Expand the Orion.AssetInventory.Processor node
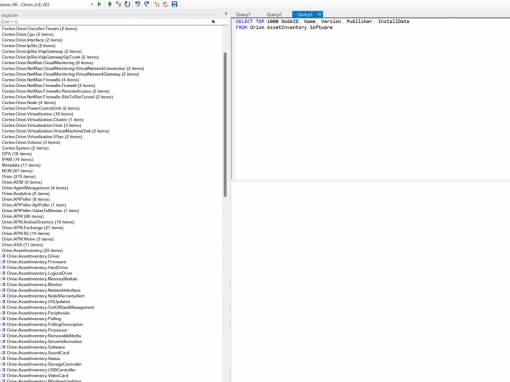Screen dimensions: 510x382 coord(4,330)
